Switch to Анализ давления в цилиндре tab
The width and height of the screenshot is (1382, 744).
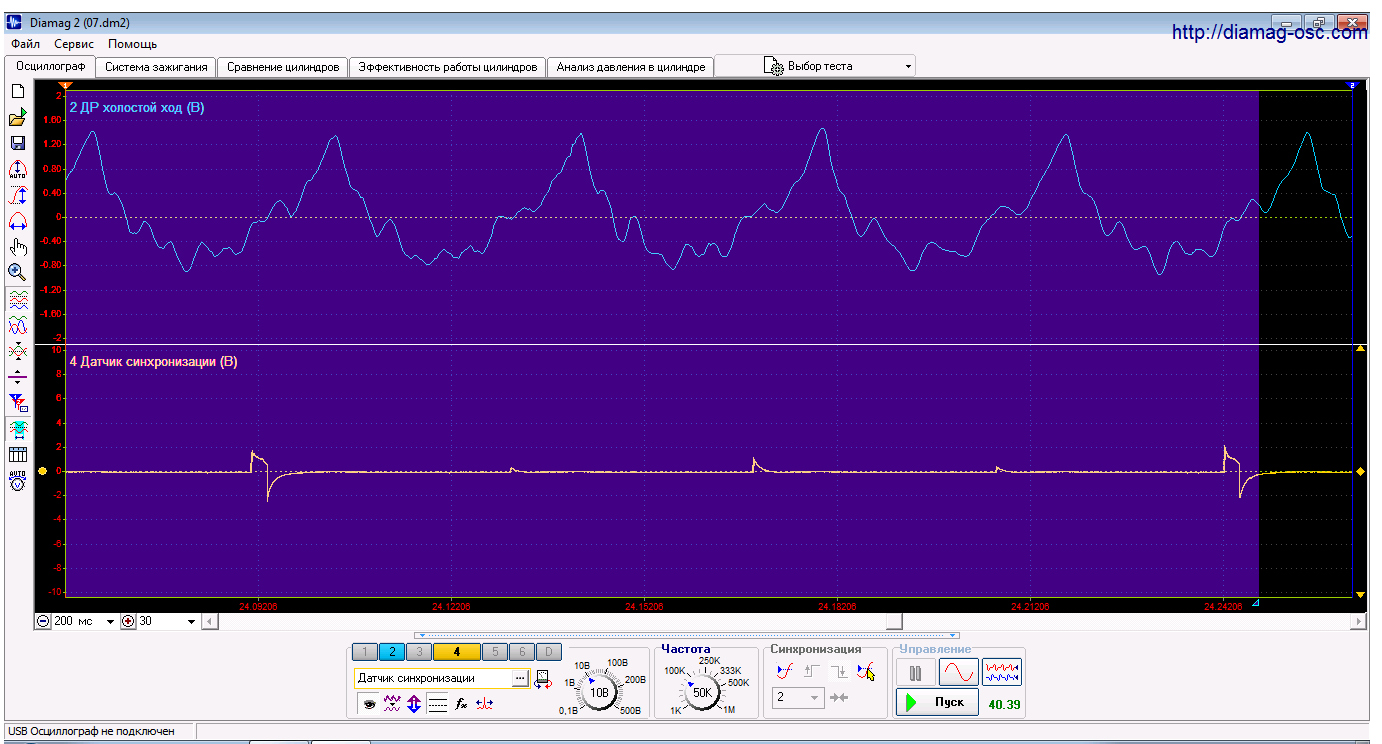631,67
